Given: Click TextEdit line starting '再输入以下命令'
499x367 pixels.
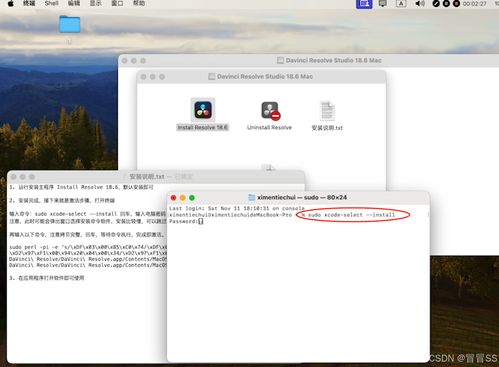Looking at the screenshot, I should click(87, 234).
